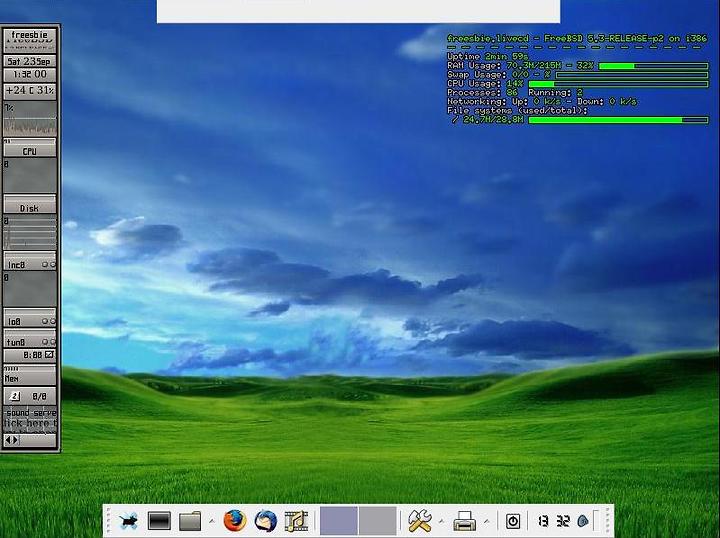Click the right drag handle of the panel
The height and width of the screenshot is (538, 720).
click(609, 521)
